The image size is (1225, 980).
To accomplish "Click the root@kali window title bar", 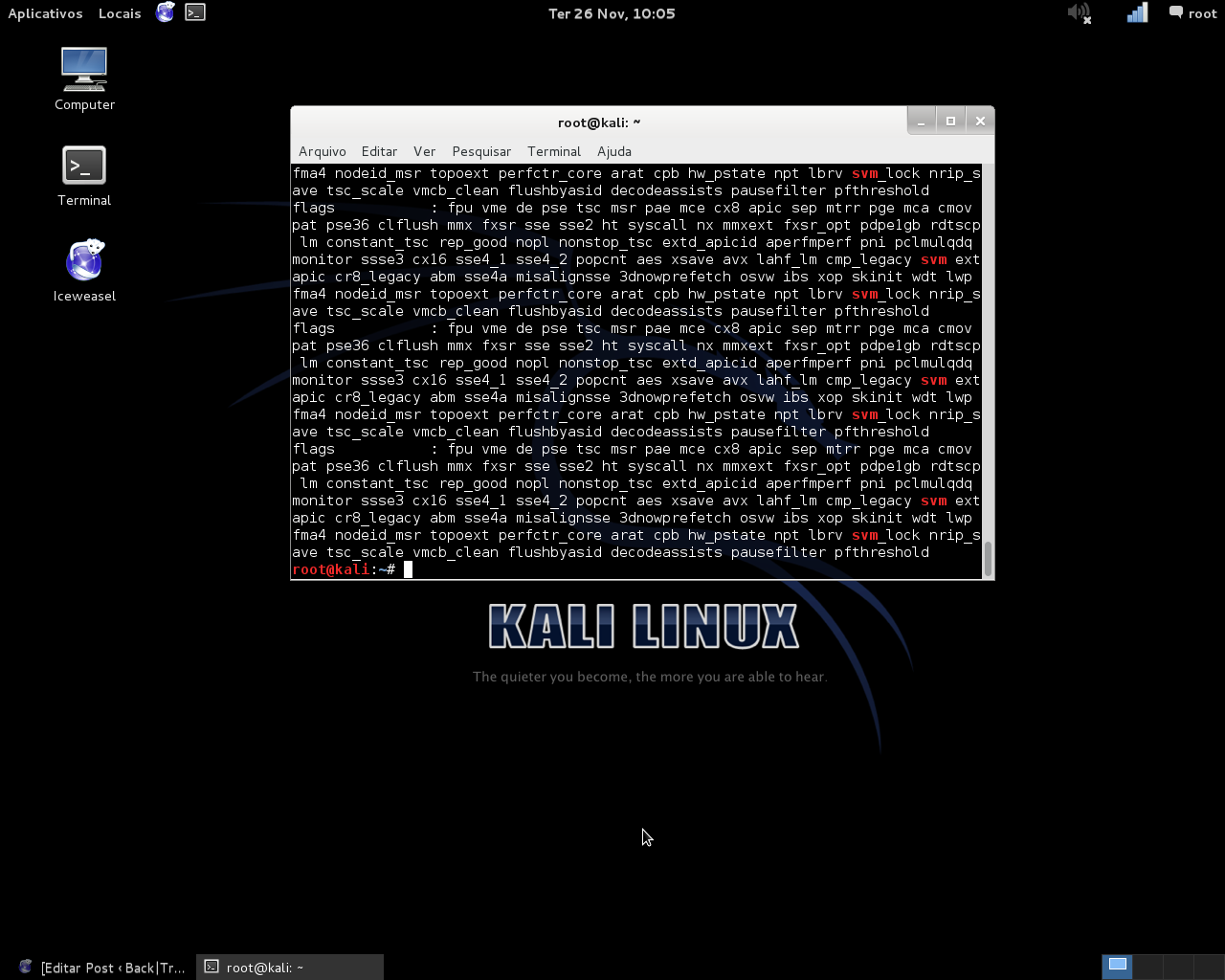I will tap(599, 122).
